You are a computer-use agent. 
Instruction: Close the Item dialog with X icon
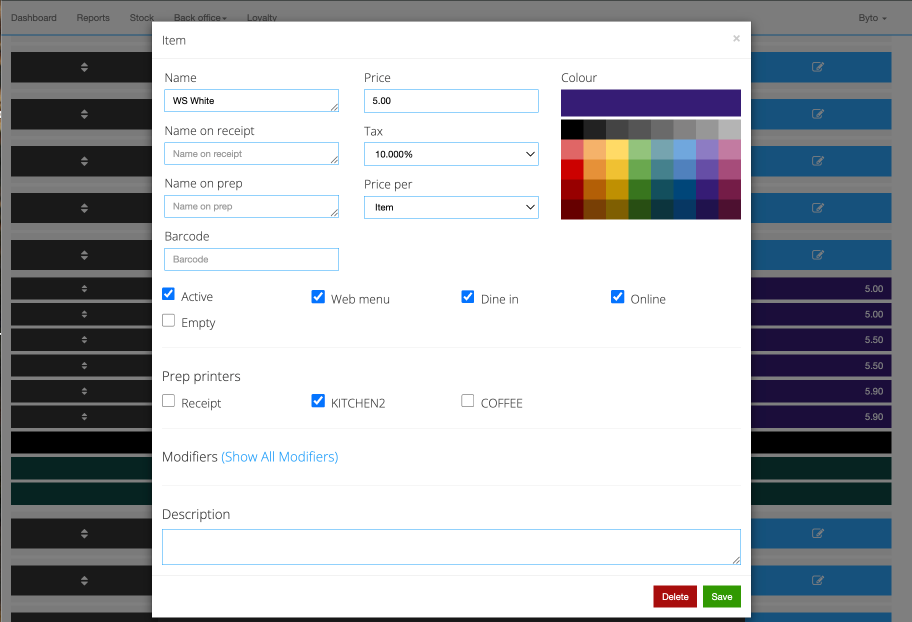pyautogui.click(x=736, y=39)
